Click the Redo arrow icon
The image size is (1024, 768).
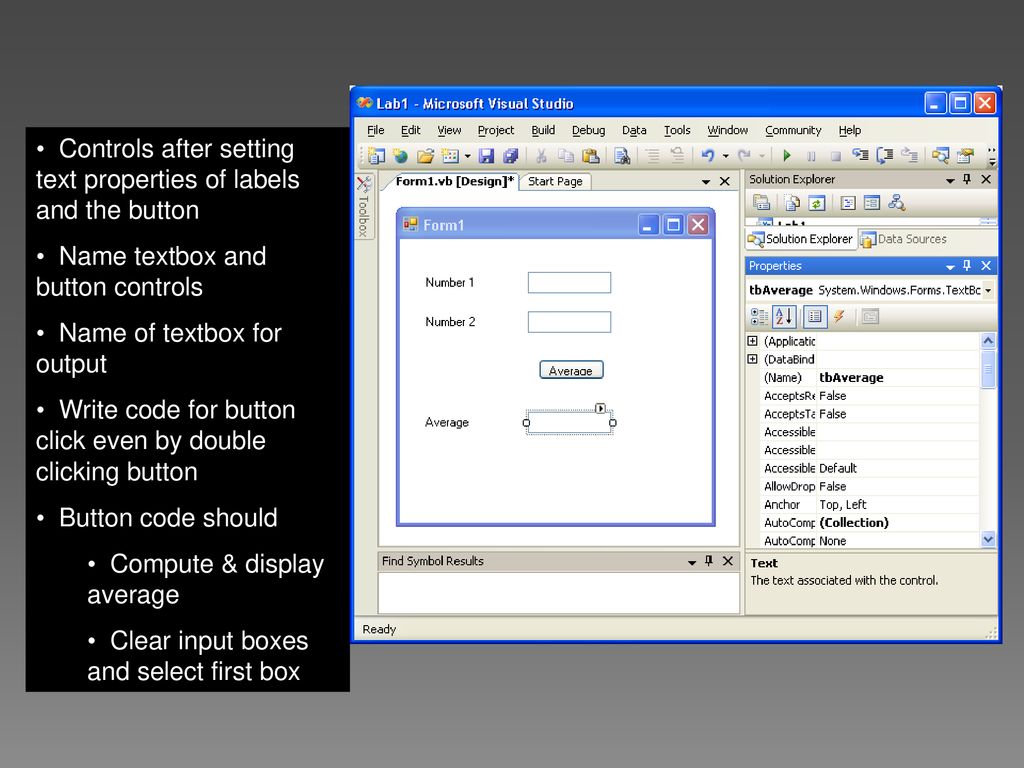744,155
